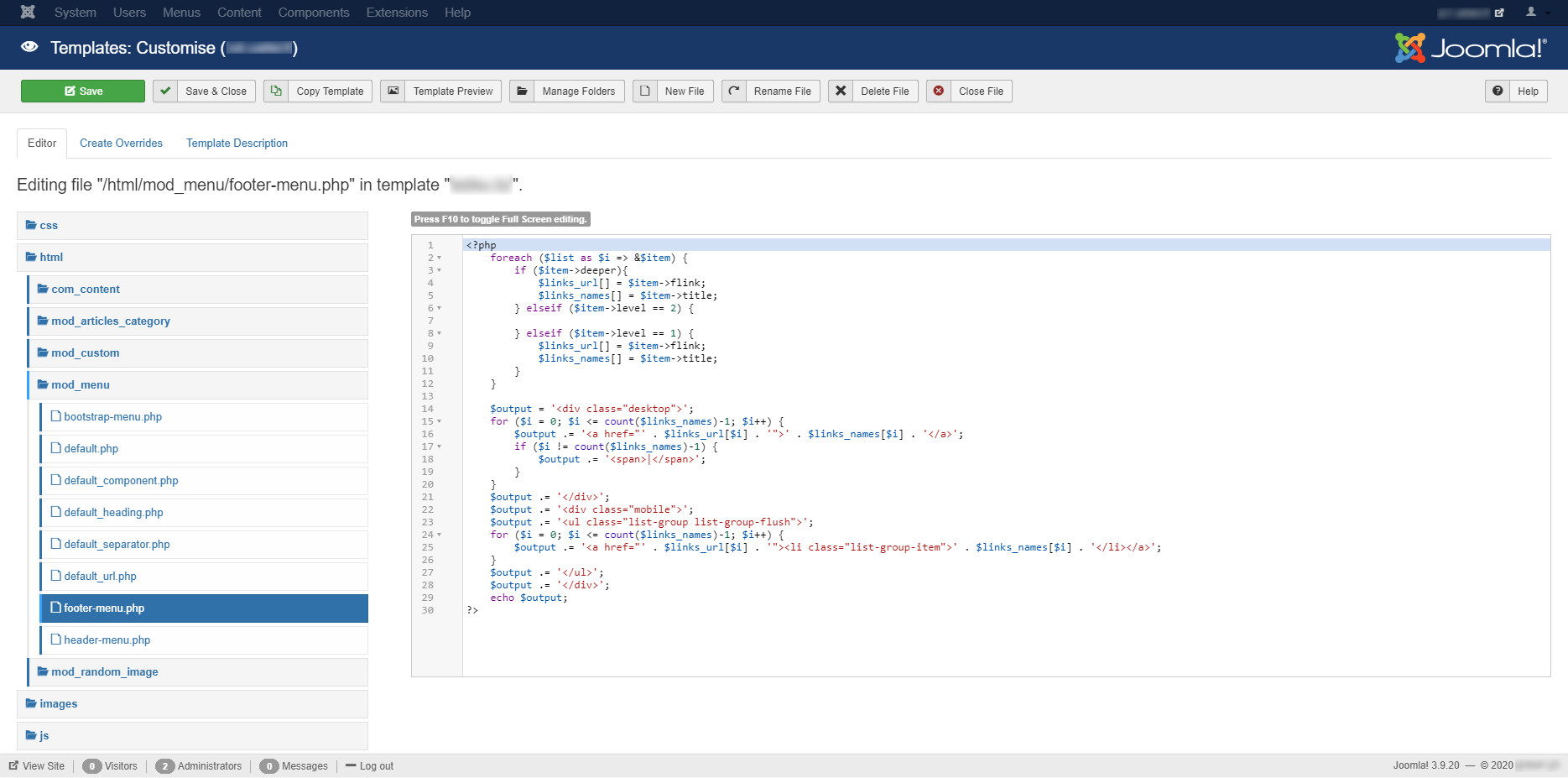Click the Copy Template icon
The image size is (1568, 778).
[x=276, y=91]
